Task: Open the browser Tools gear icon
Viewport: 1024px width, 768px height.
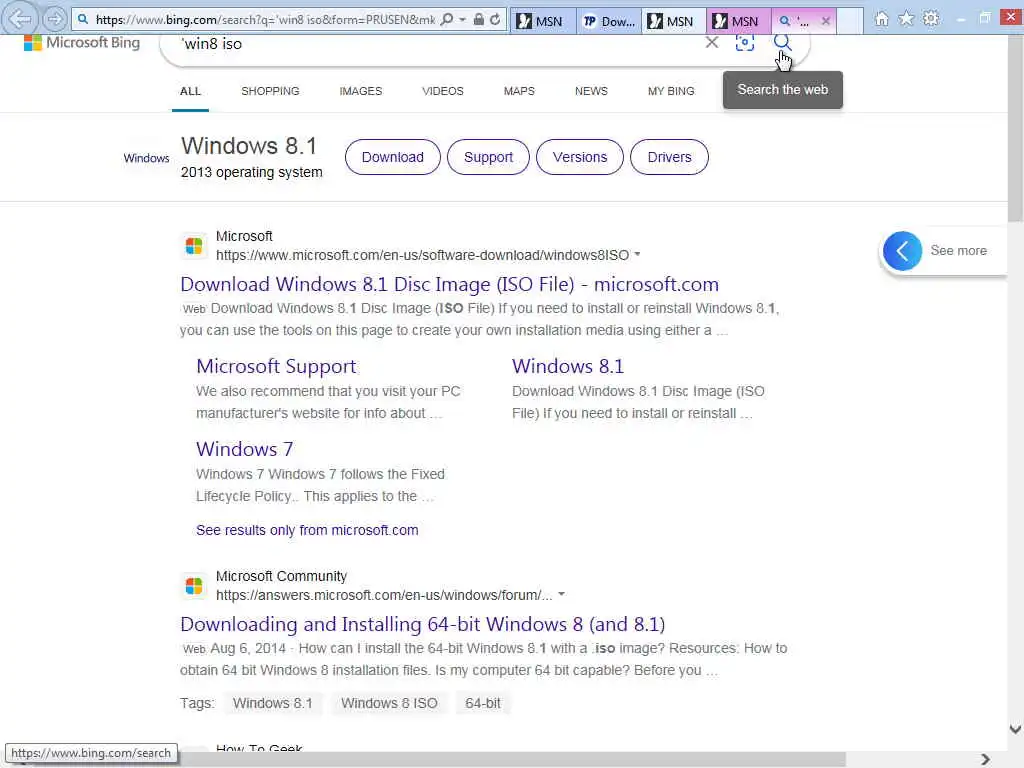Action: (931, 19)
